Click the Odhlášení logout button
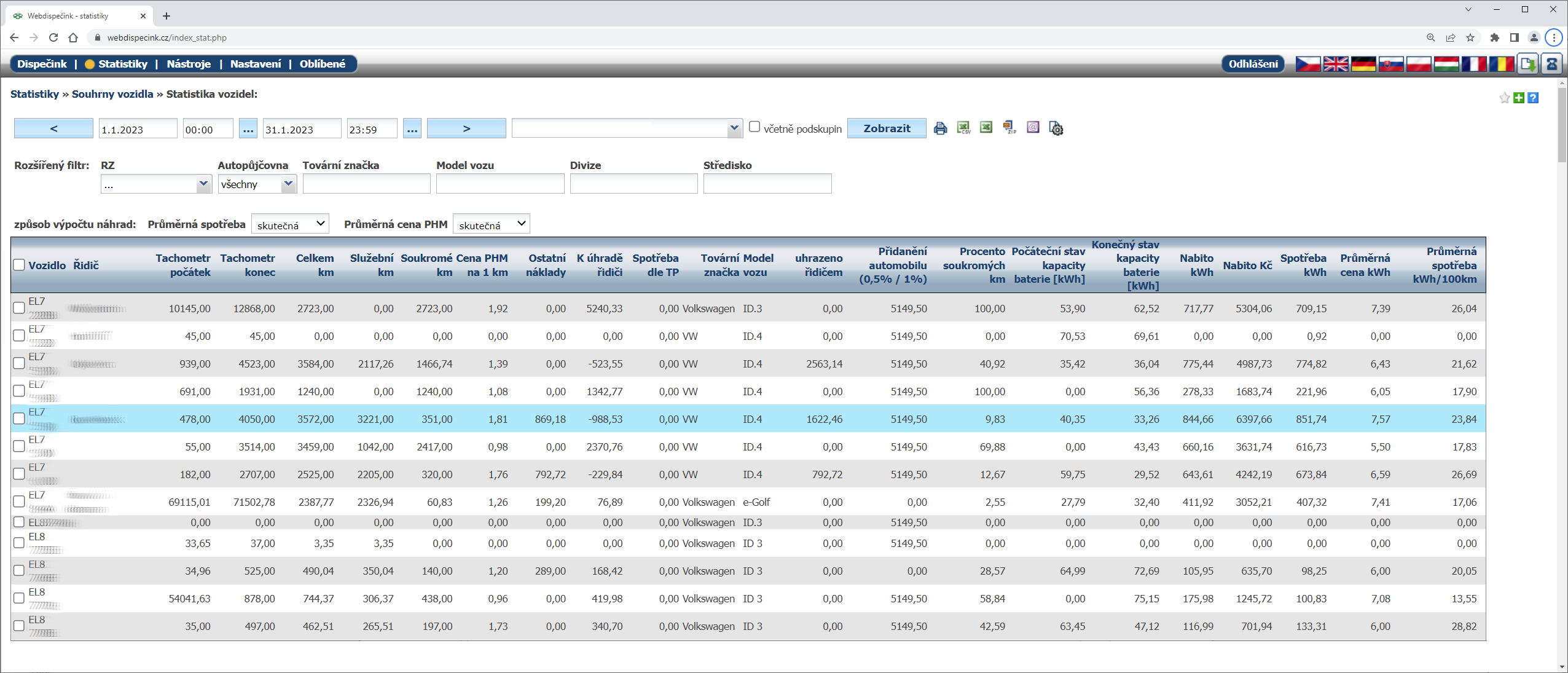This screenshot has width=1568, height=673. tap(1252, 64)
